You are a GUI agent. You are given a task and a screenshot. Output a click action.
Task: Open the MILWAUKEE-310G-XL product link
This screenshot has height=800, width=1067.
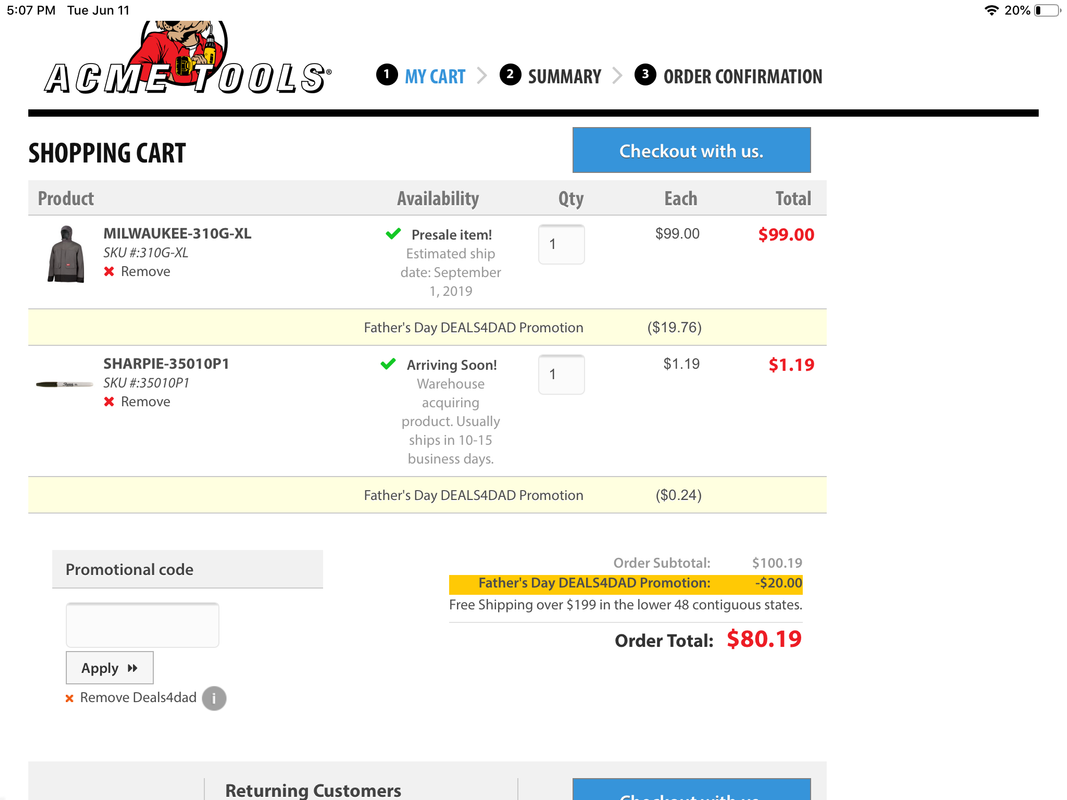(178, 233)
